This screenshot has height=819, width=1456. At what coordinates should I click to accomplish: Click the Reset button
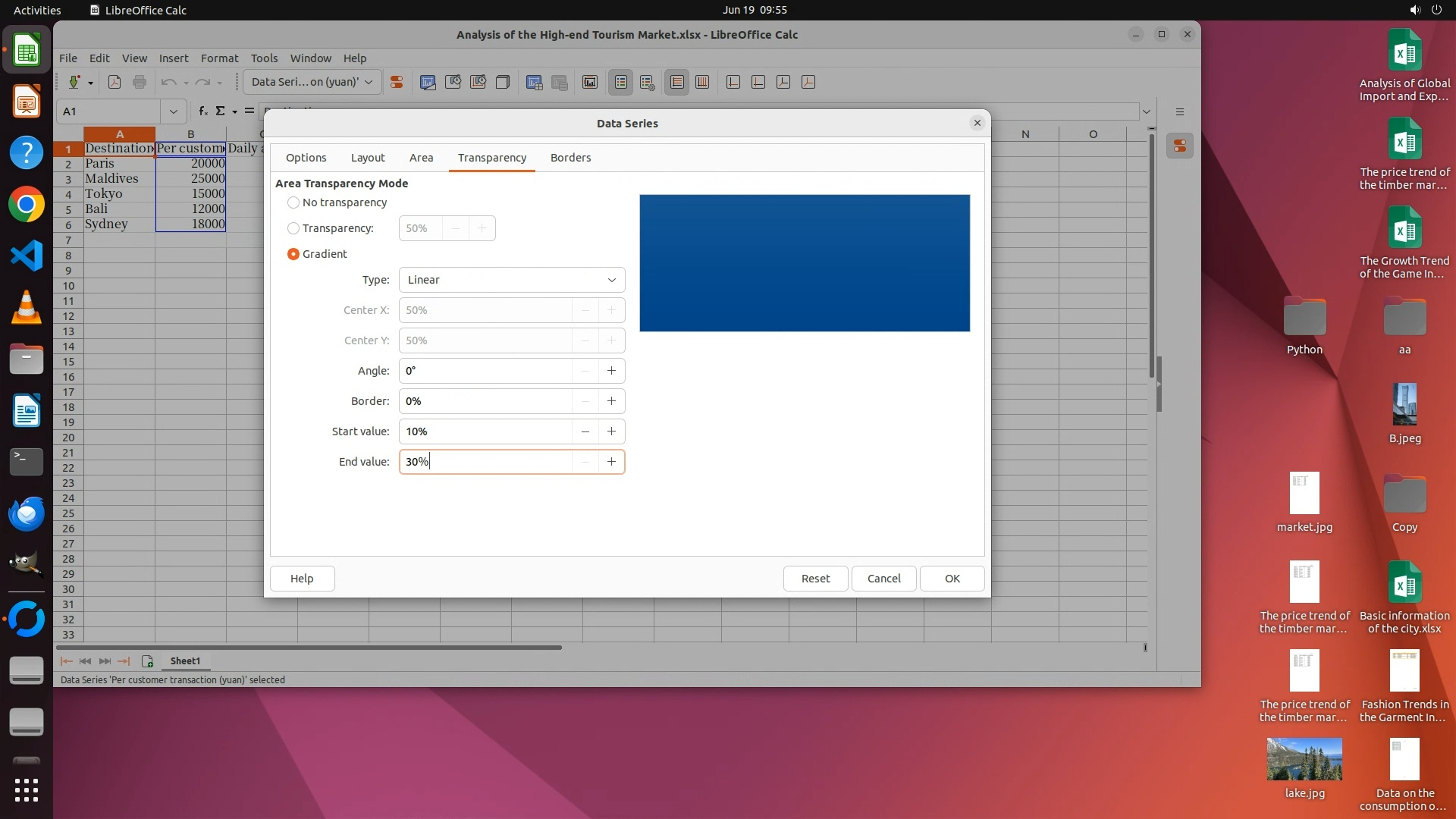pyautogui.click(x=815, y=579)
